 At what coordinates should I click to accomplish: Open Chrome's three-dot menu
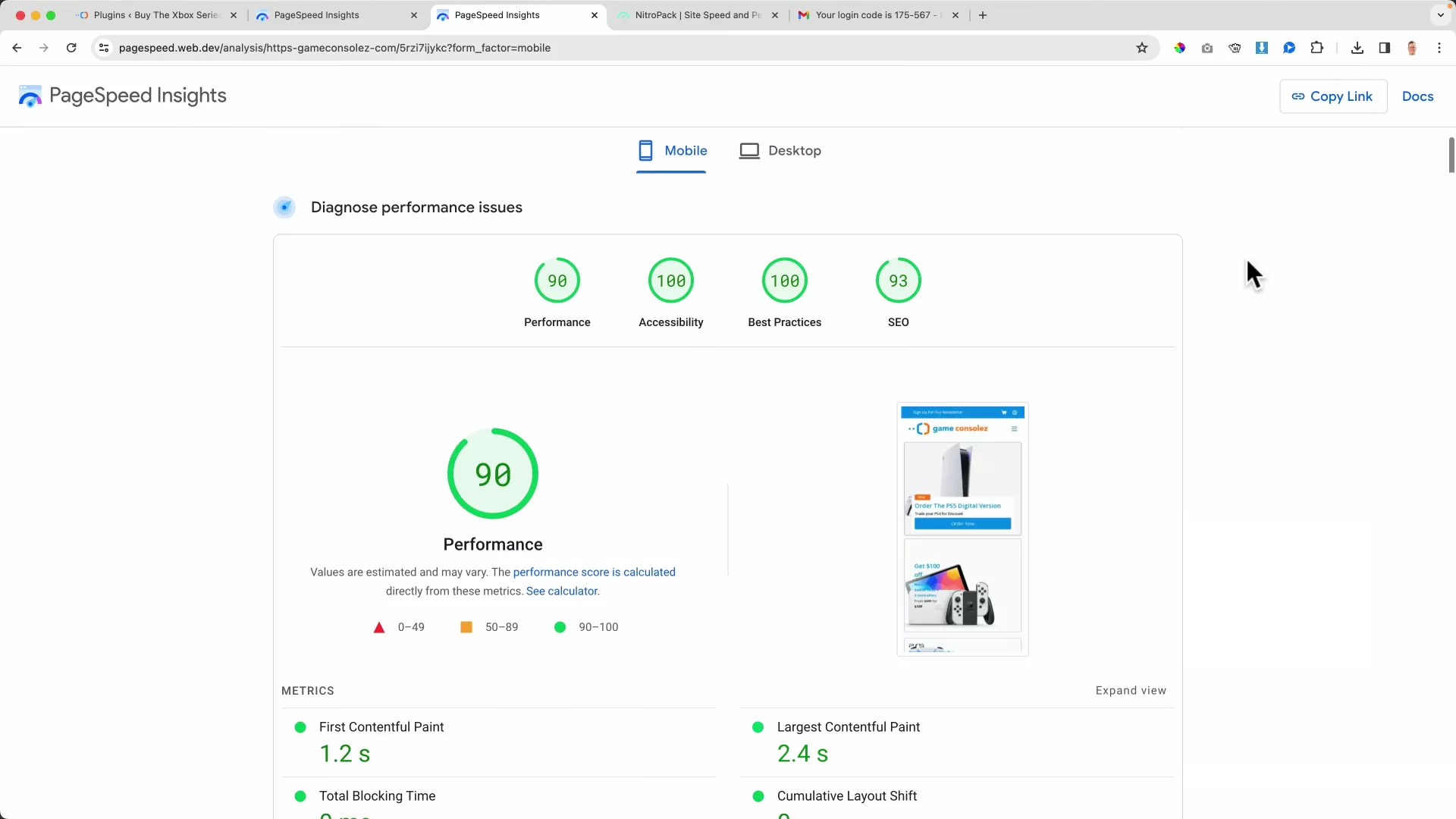point(1439,48)
